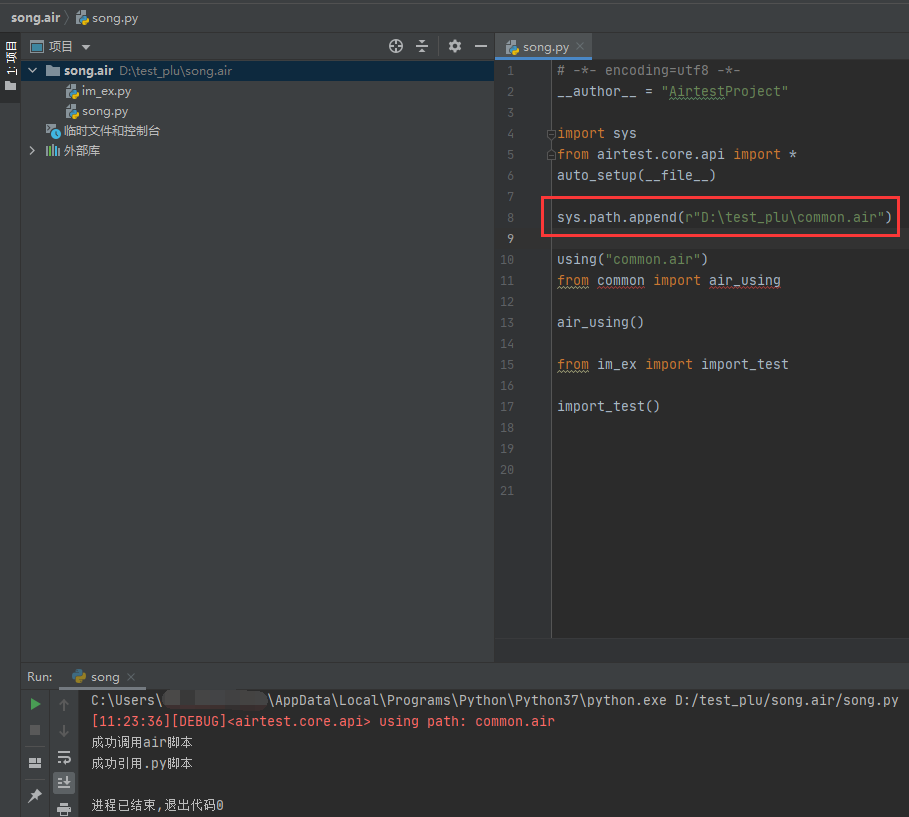
Task: Select the song.air root folder row
Action: click(257, 71)
